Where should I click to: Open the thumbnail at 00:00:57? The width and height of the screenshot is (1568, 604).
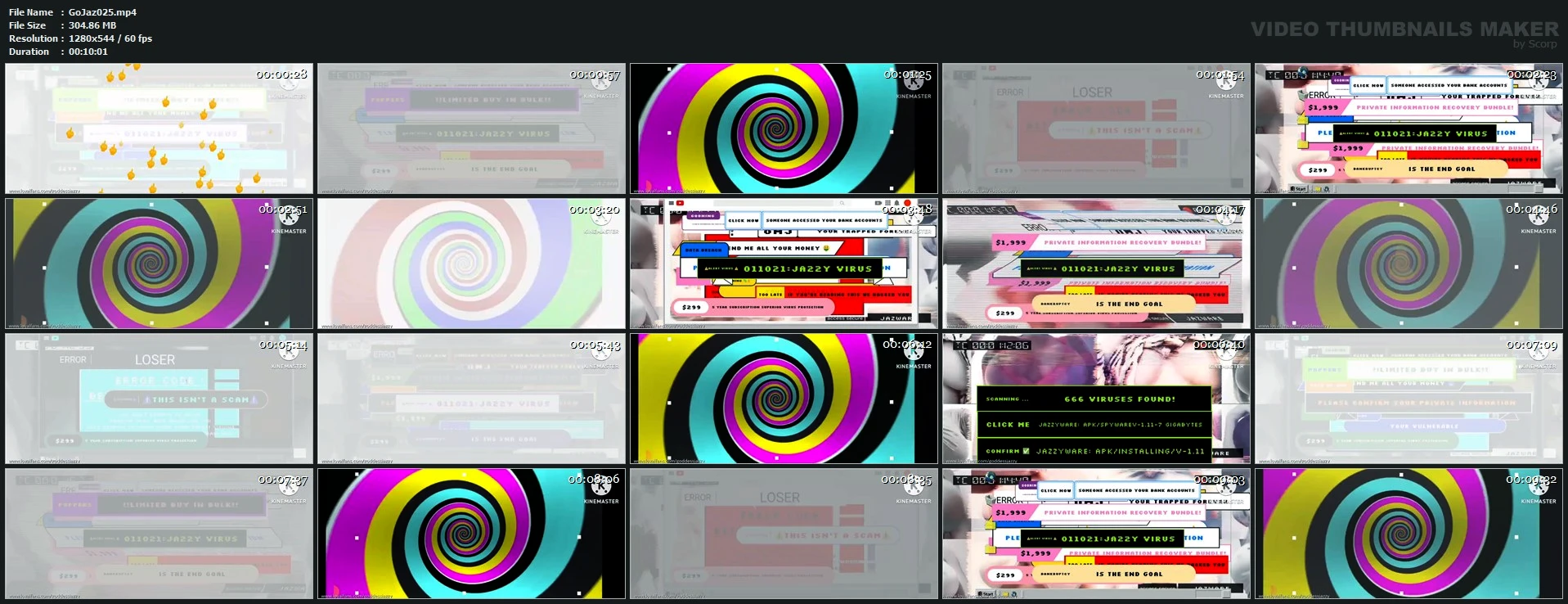pos(471,128)
